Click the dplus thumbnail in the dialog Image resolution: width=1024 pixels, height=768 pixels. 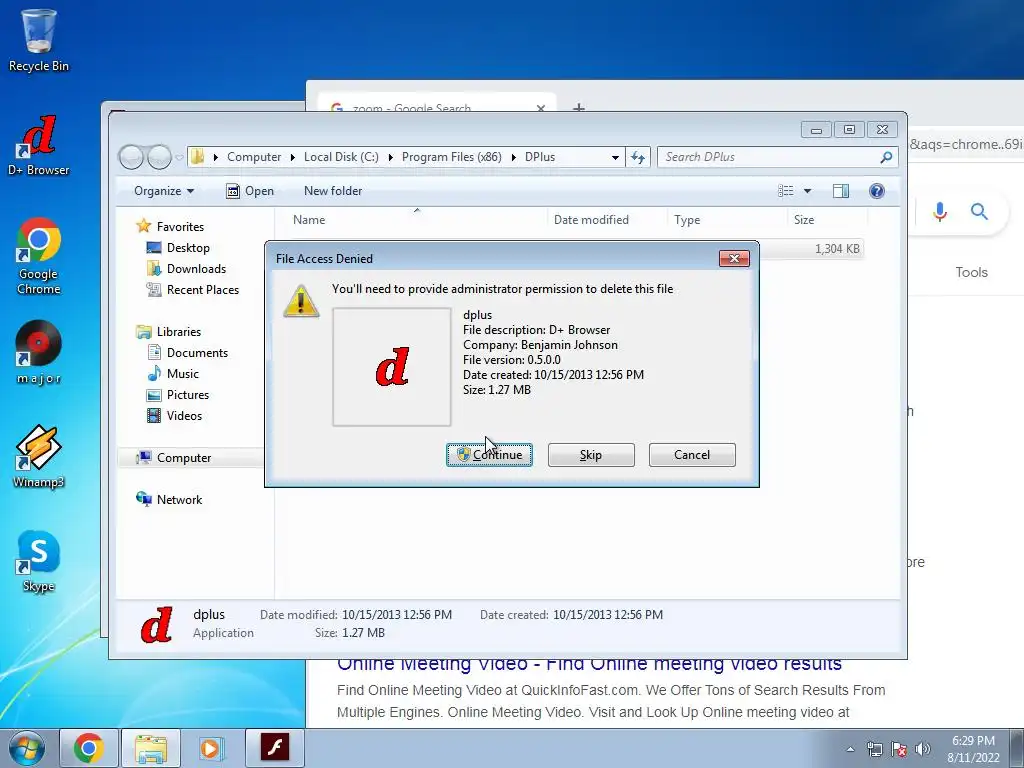392,367
